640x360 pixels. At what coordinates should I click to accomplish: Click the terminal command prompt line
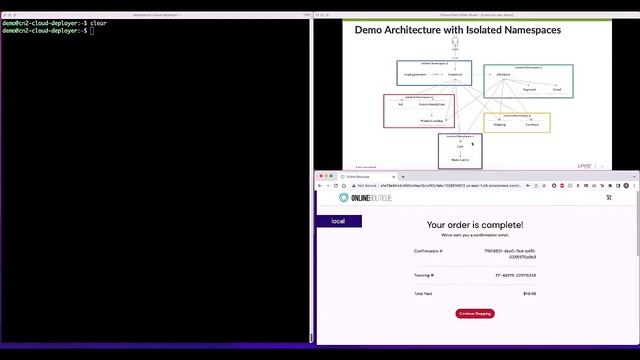click(x=48, y=31)
